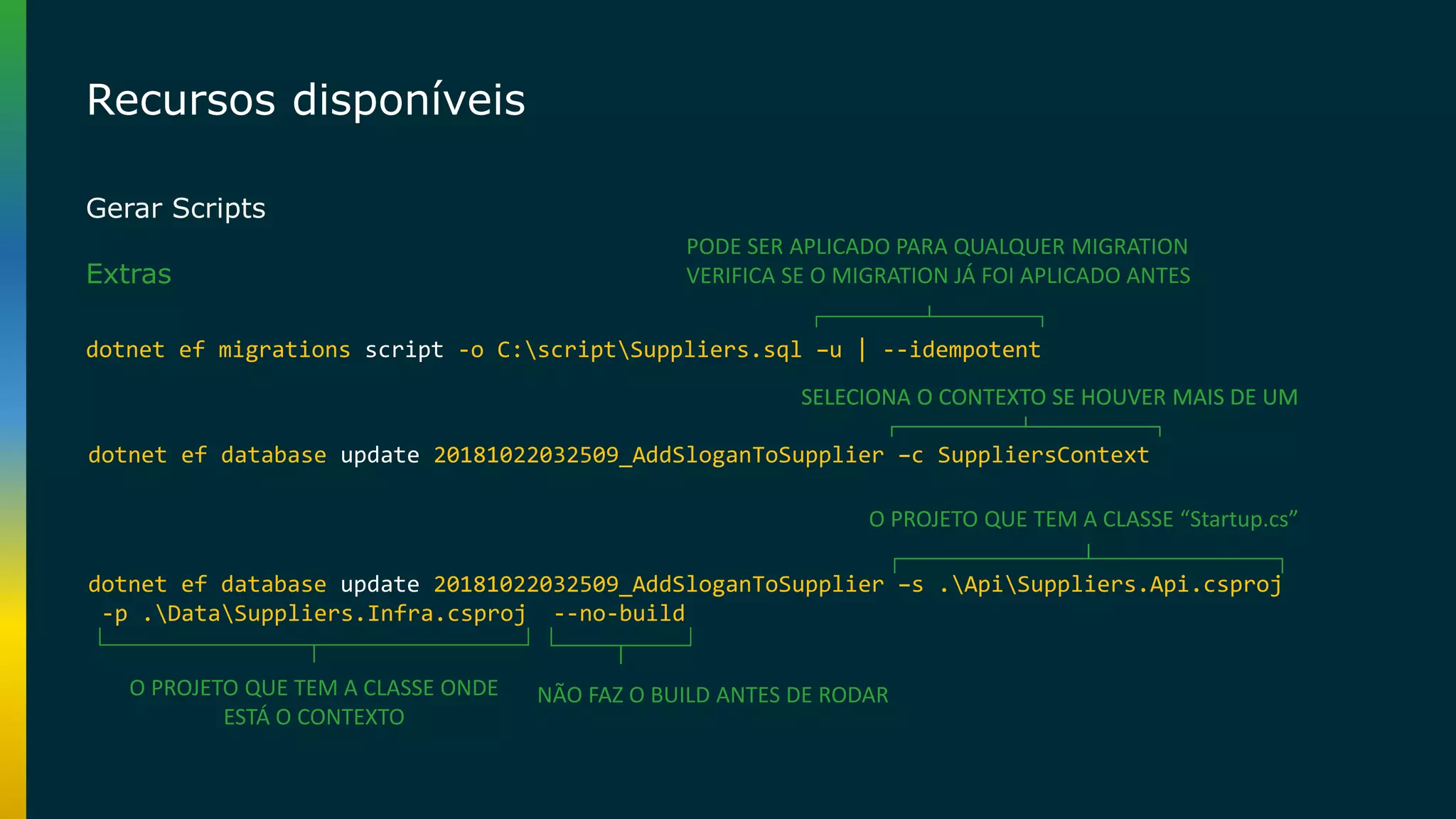This screenshot has width=1456, height=819.
Task: Click the 'SELECIONA O CONTEXTO SE HOUVER MAIS DE UM' note
Action: [x=1049, y=397]
